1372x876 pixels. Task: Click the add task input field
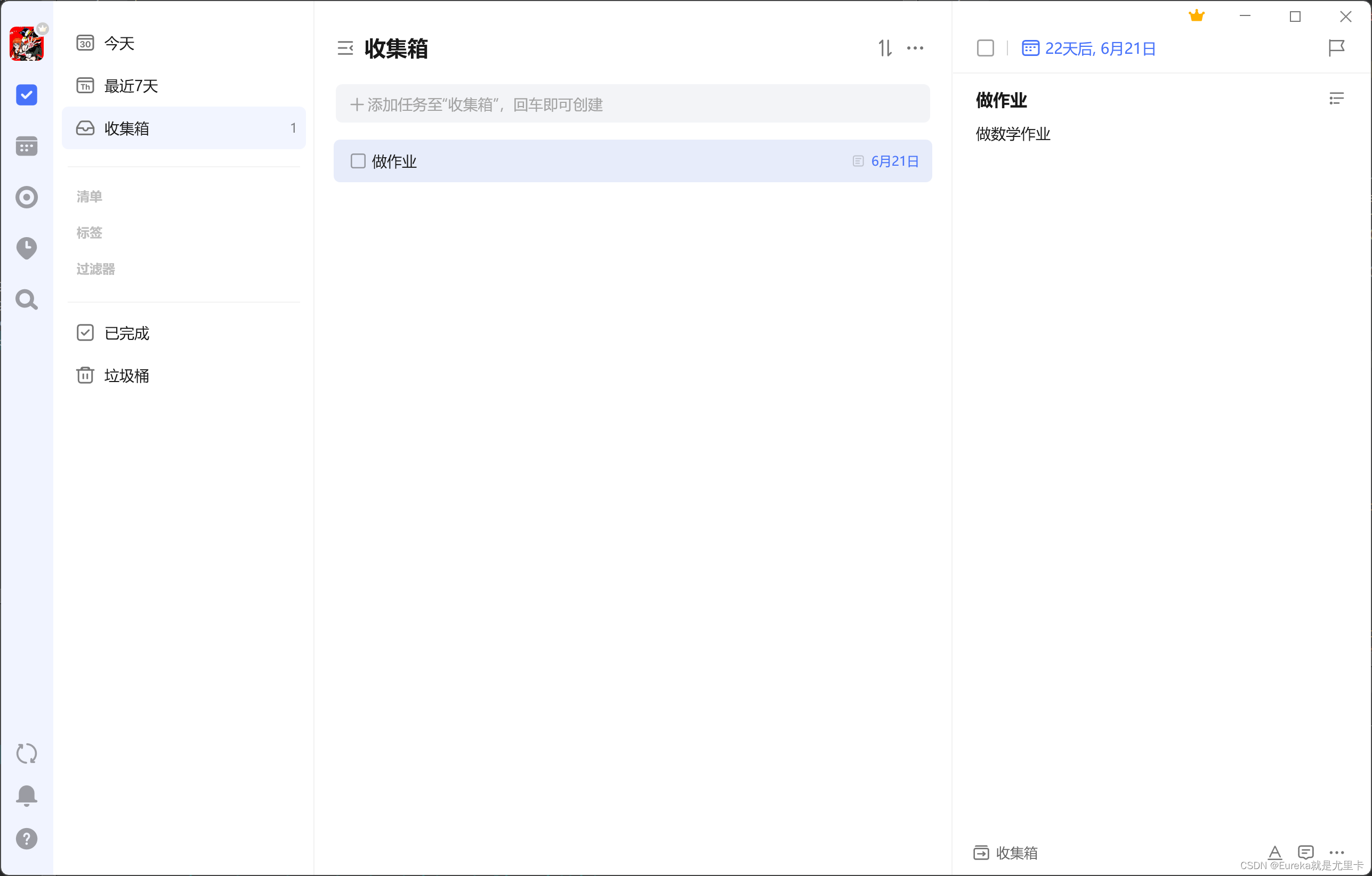click(x=633, y=104)
